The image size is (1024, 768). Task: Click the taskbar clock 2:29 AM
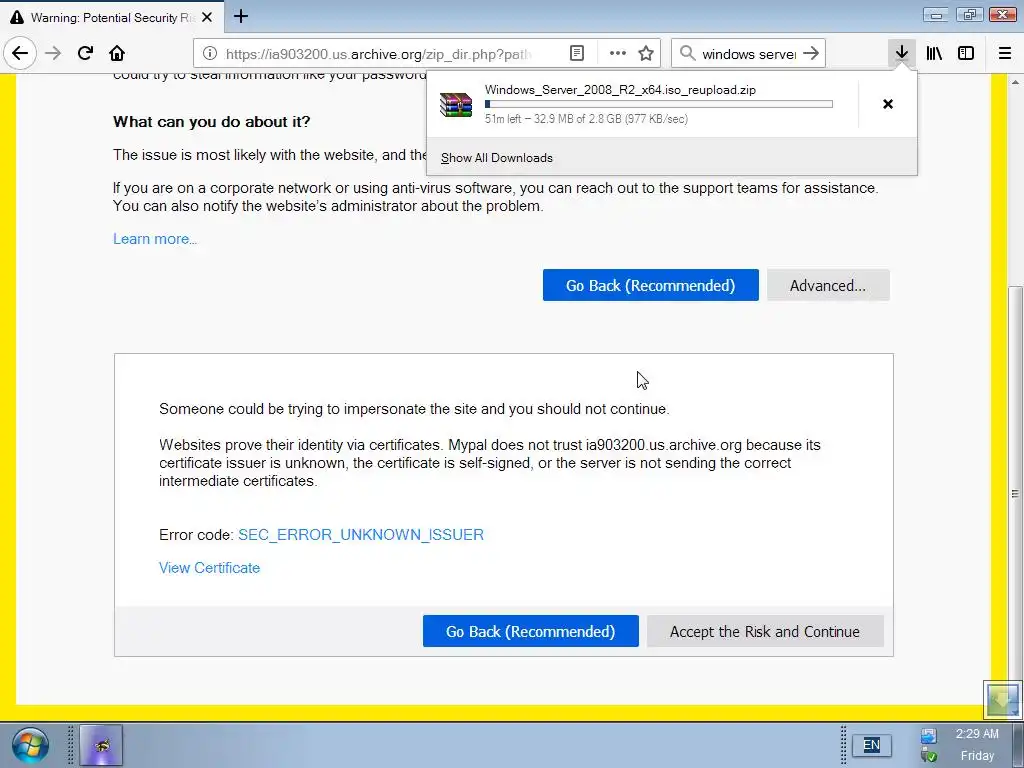977,734
